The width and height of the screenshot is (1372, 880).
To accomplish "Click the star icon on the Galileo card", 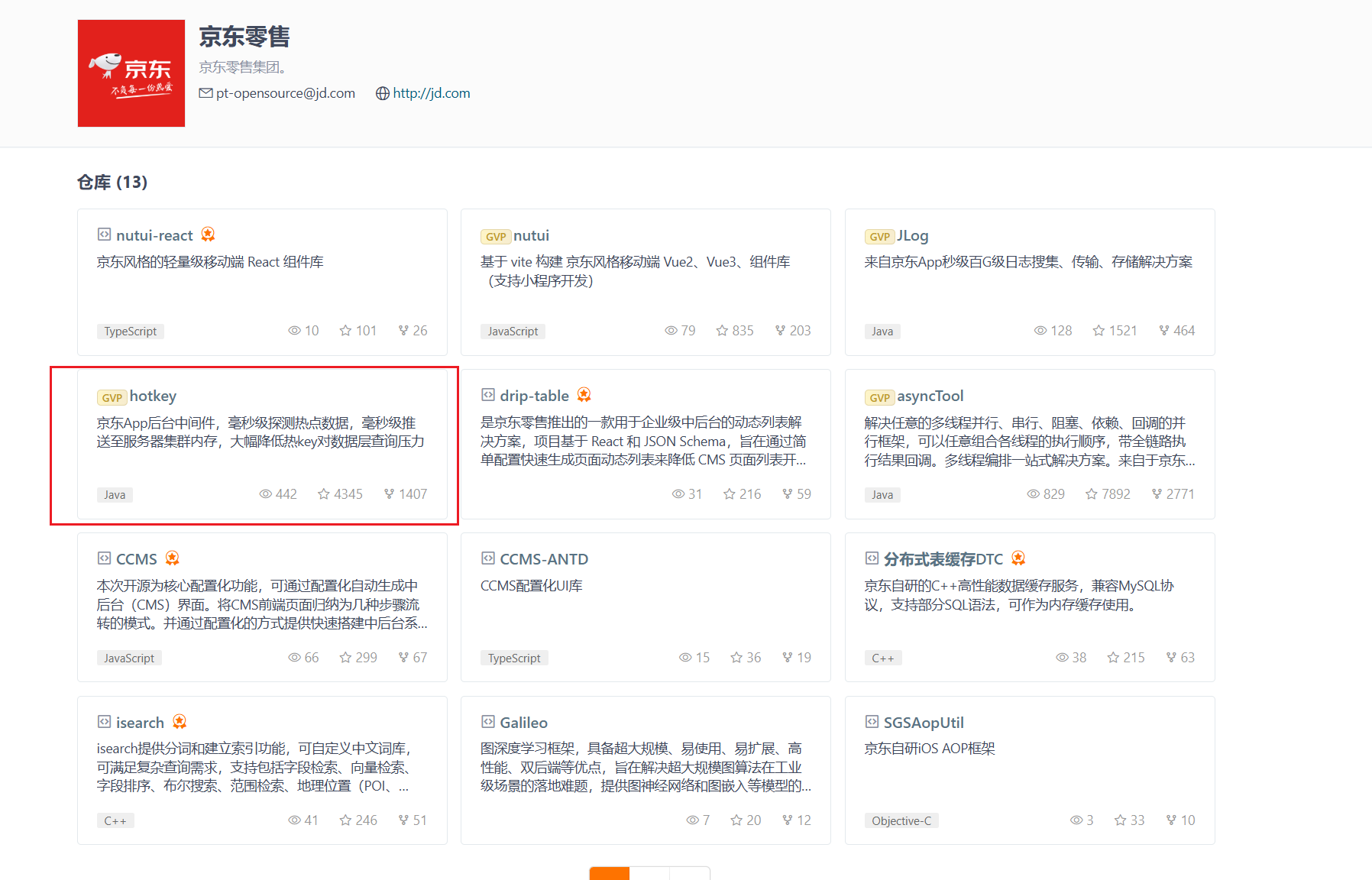I will click(736, 820).
